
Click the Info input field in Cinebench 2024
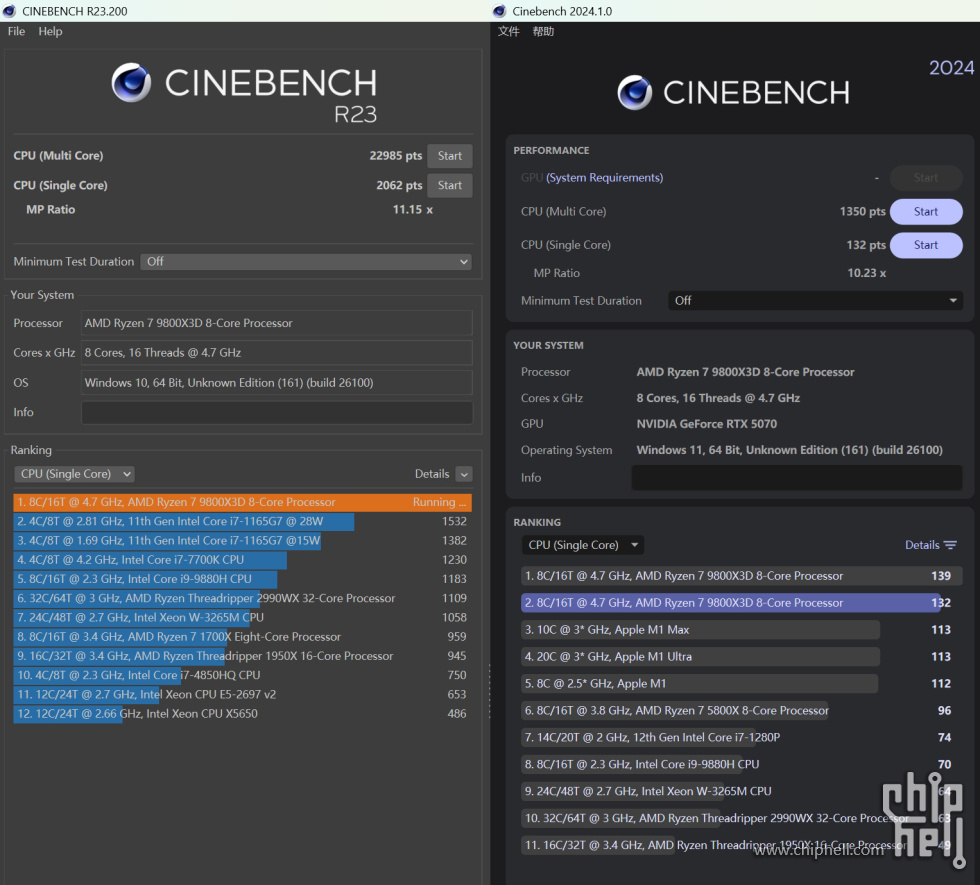point(796,478)
